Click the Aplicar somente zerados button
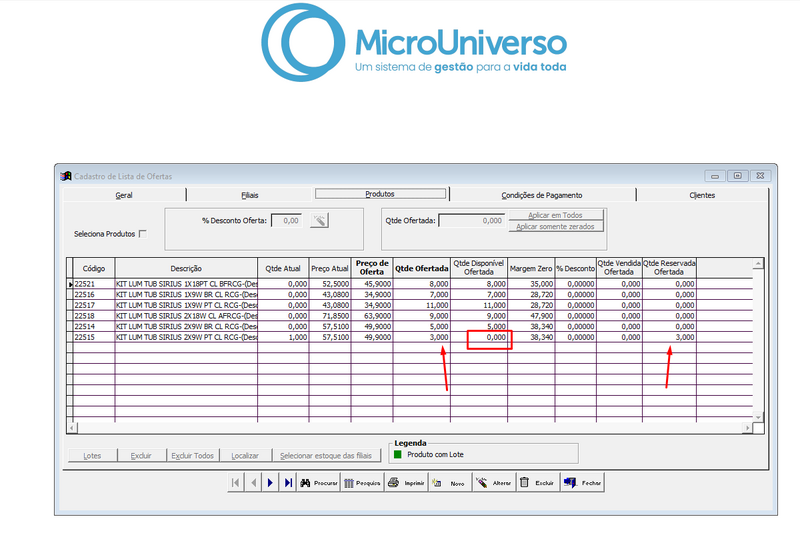Image resolution: width=800 pixels, height=541 pixels. [556, 227]
